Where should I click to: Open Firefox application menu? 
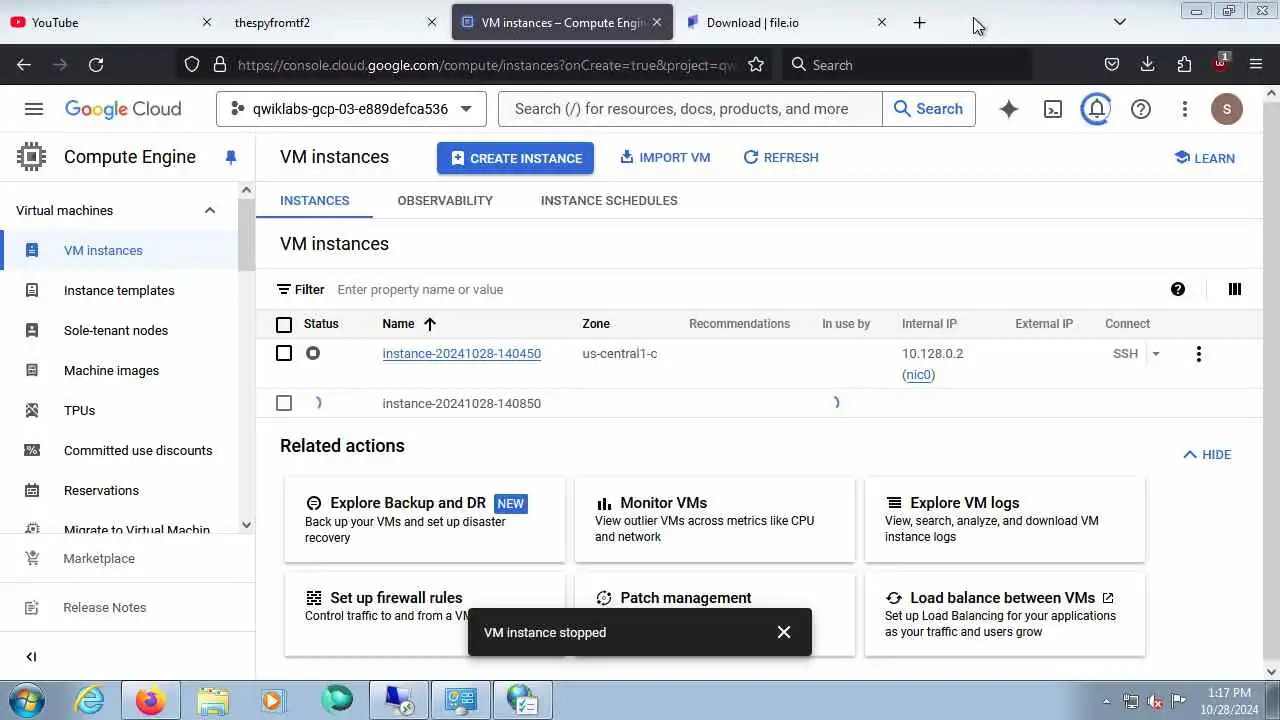click(x=1256, y=64)
